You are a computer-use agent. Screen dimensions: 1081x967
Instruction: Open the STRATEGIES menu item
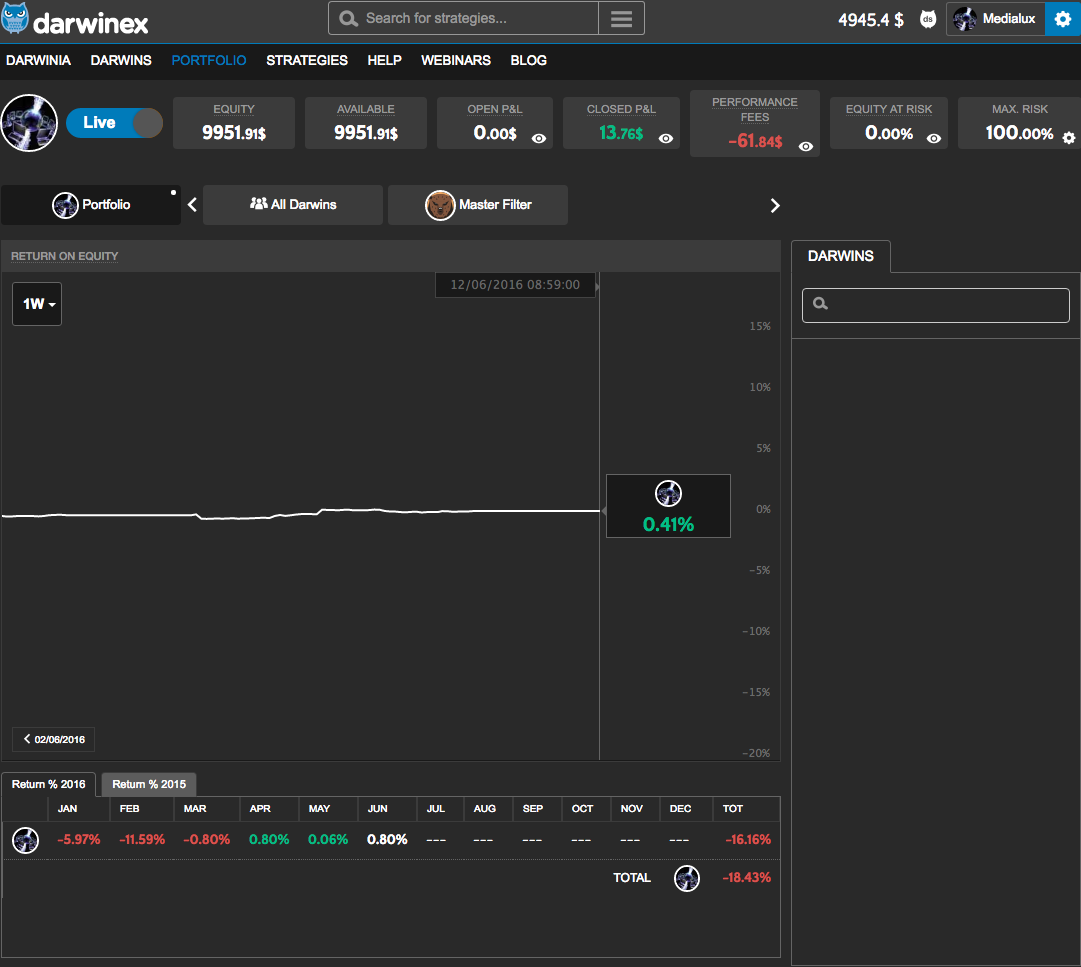click(306, 60)
